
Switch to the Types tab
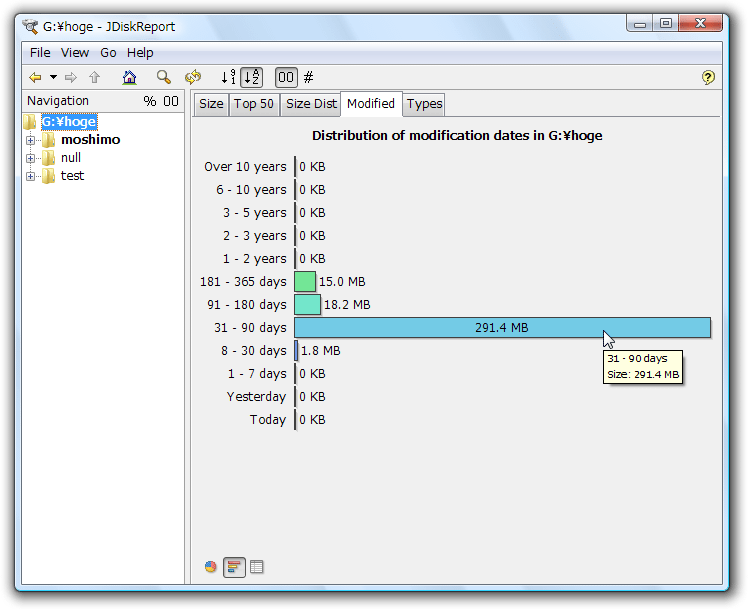[424, 104]
